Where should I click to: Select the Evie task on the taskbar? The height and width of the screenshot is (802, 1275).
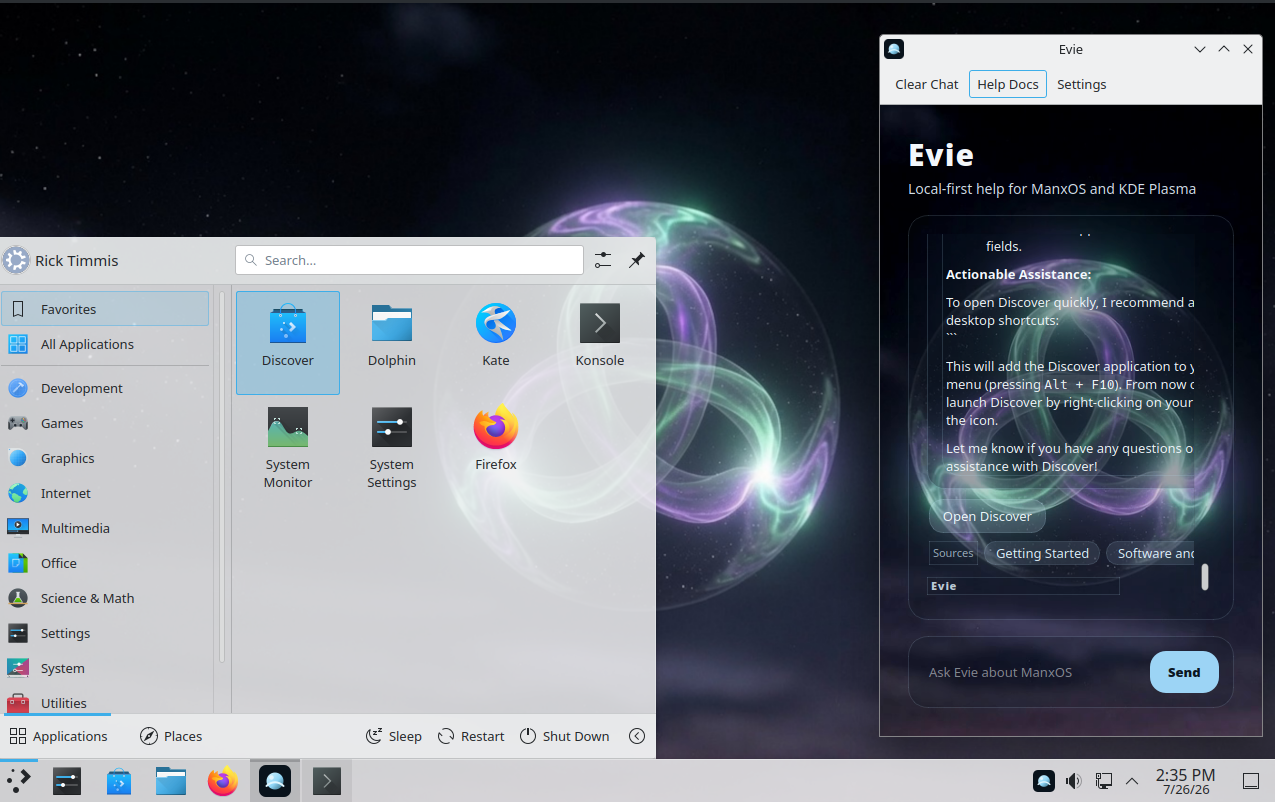tap(275, 781)
